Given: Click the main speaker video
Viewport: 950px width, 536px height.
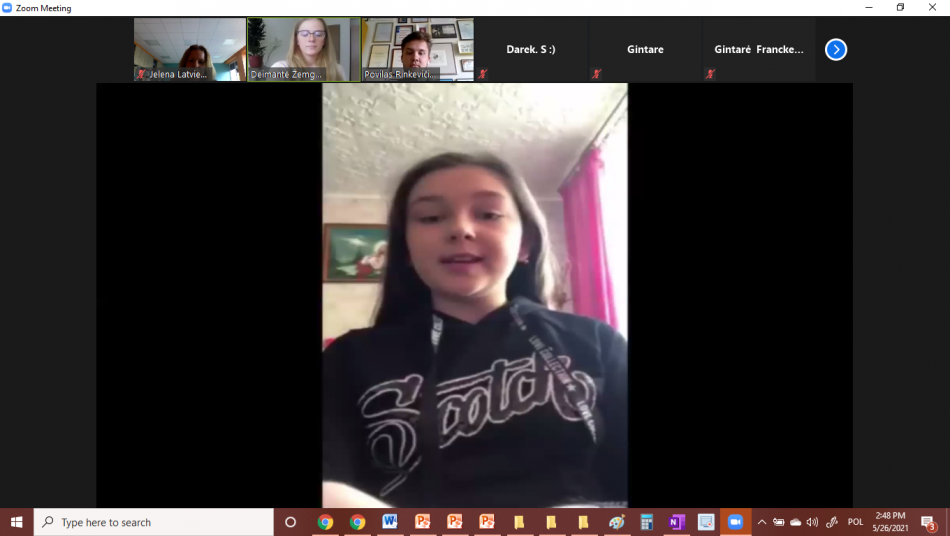Looking at the screenshot, I should (474, 295).
